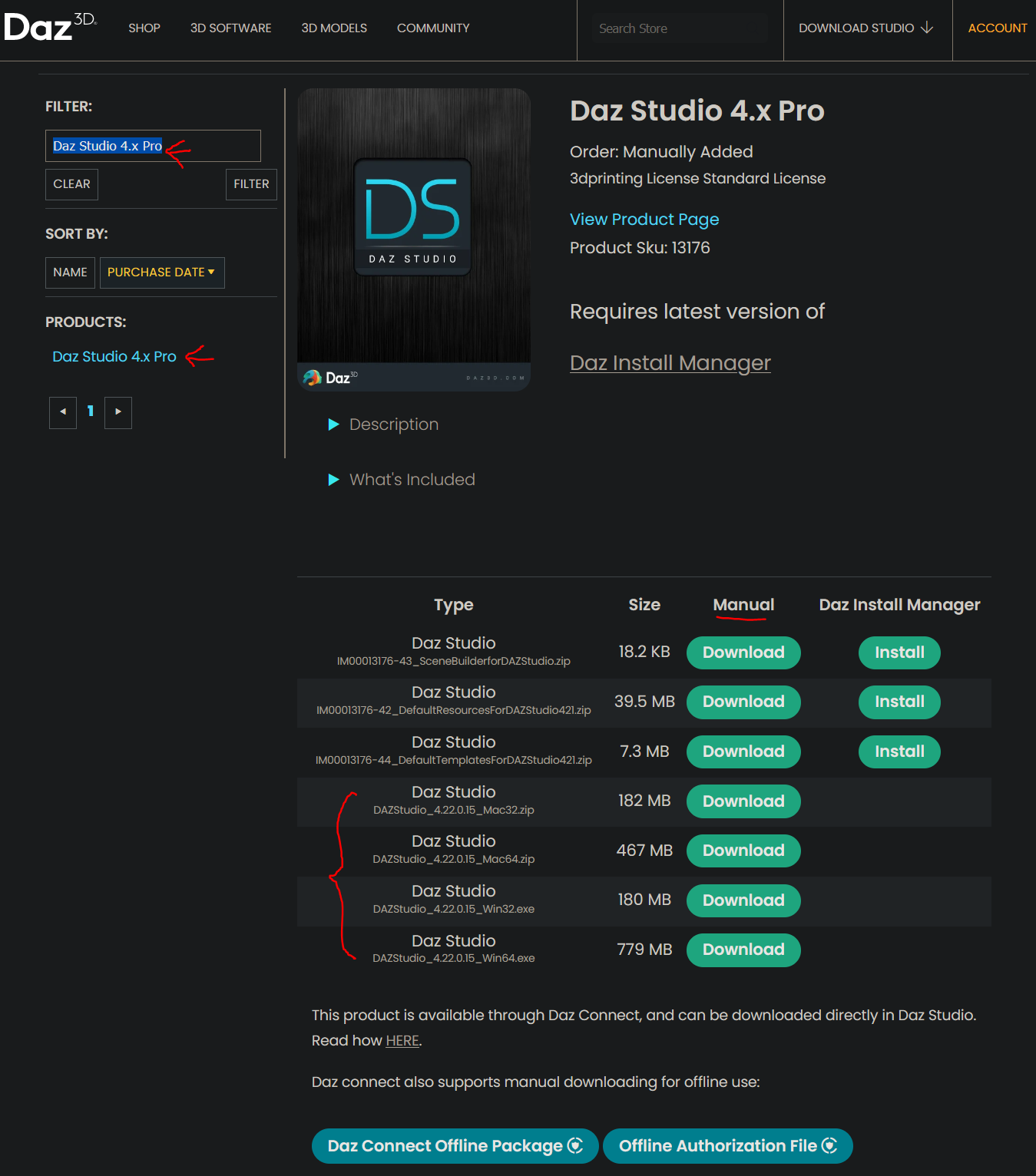Click the 7.3 MB size cell
Image resolution: width=1036 pixels, height=1176 pixels.
[644, 752]
